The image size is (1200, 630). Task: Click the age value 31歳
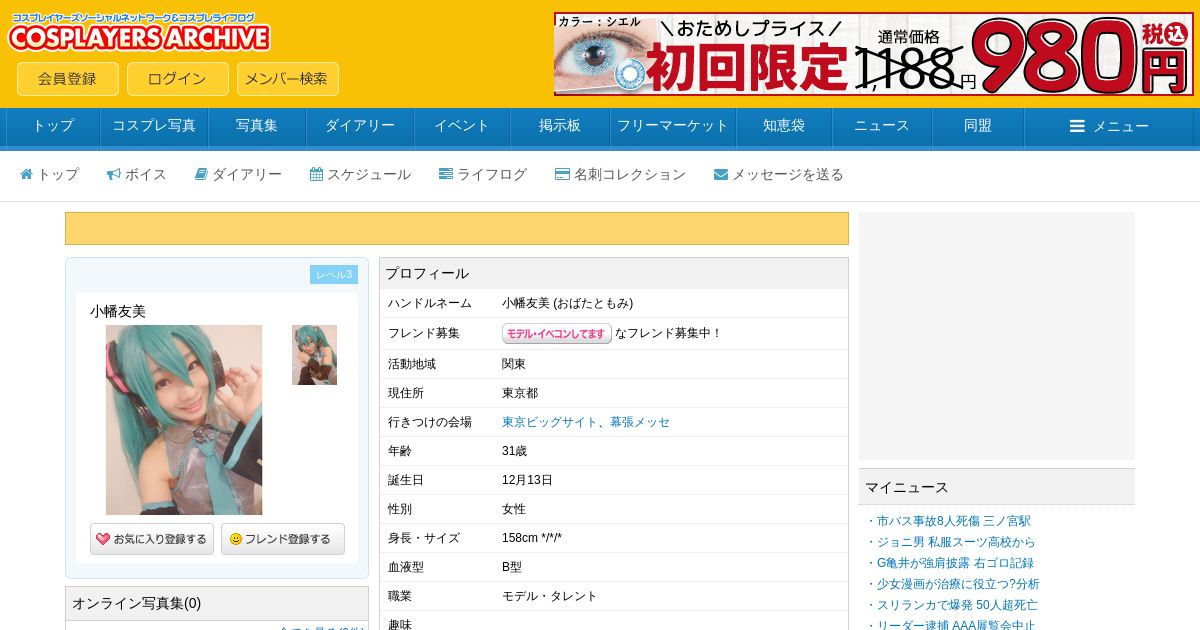tap(514, 451)
